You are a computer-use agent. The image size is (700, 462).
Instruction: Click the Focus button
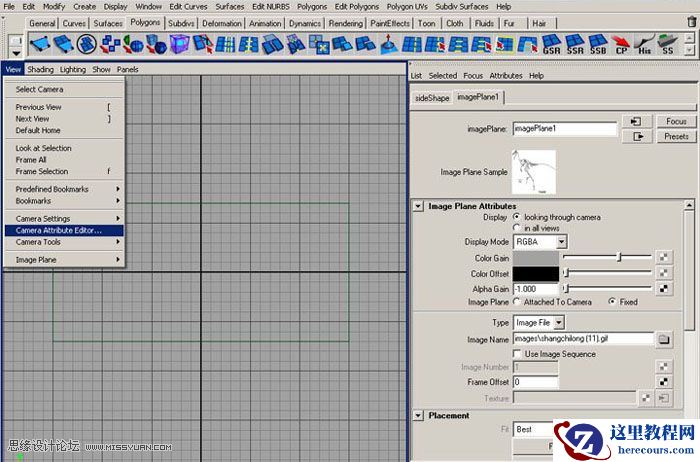click(676, 121)
